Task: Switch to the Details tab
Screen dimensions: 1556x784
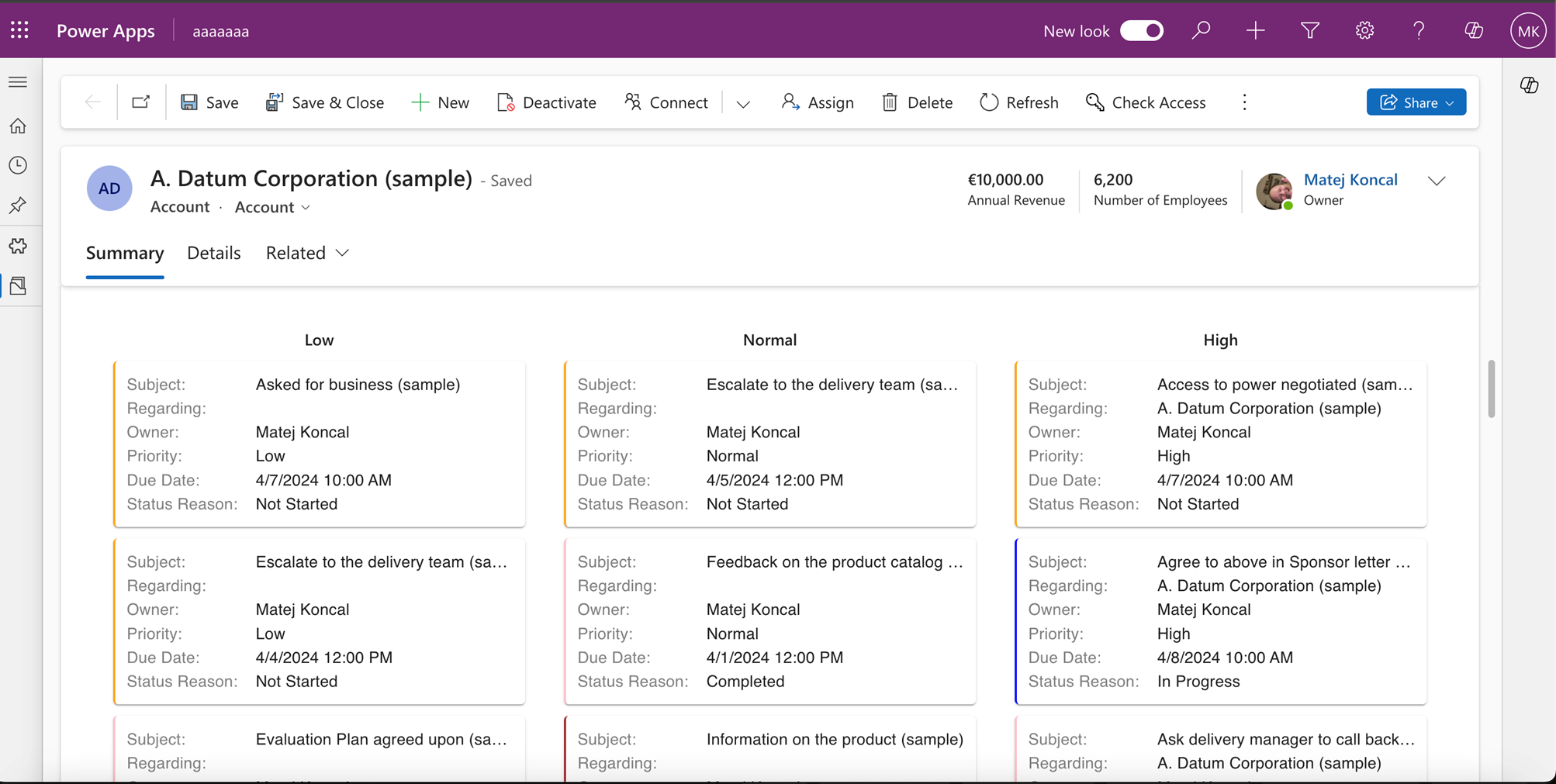Action: point(213,253)
